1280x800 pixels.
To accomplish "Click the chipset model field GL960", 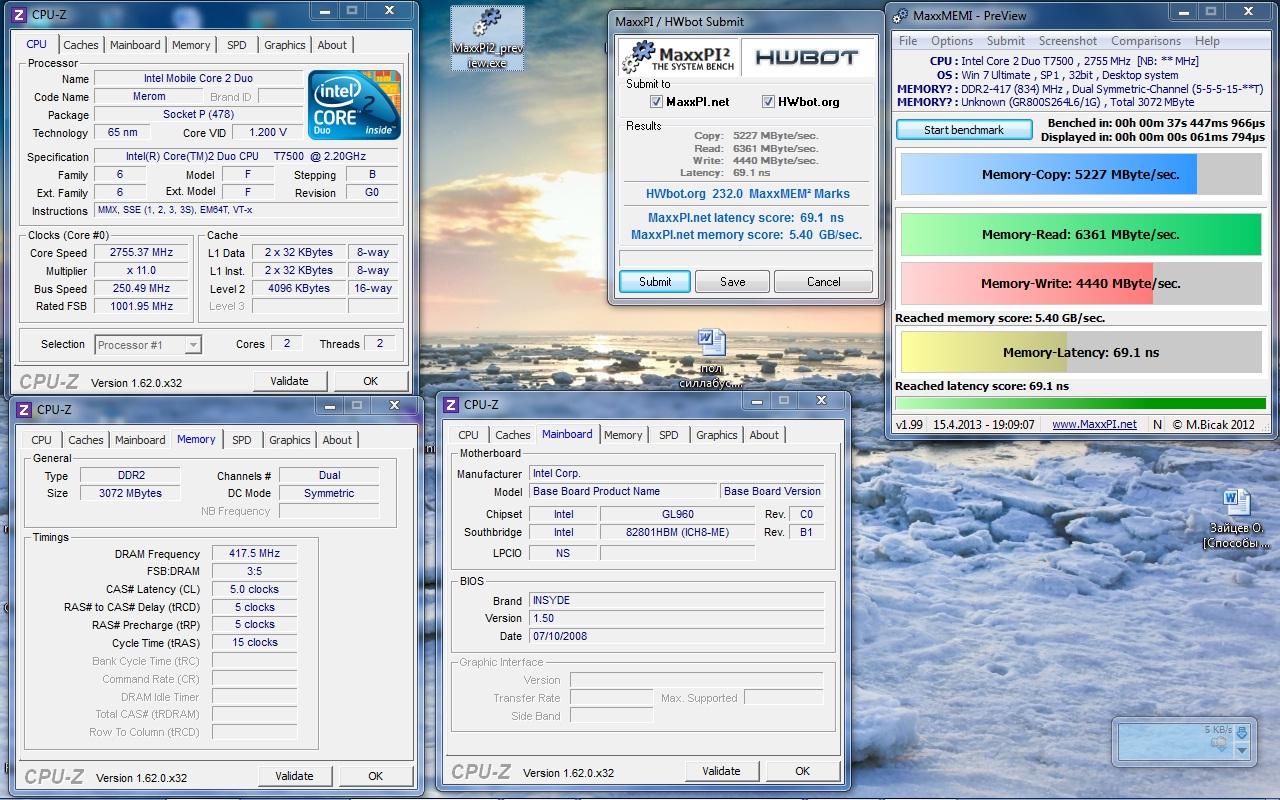I will click(x=677, y=514).
